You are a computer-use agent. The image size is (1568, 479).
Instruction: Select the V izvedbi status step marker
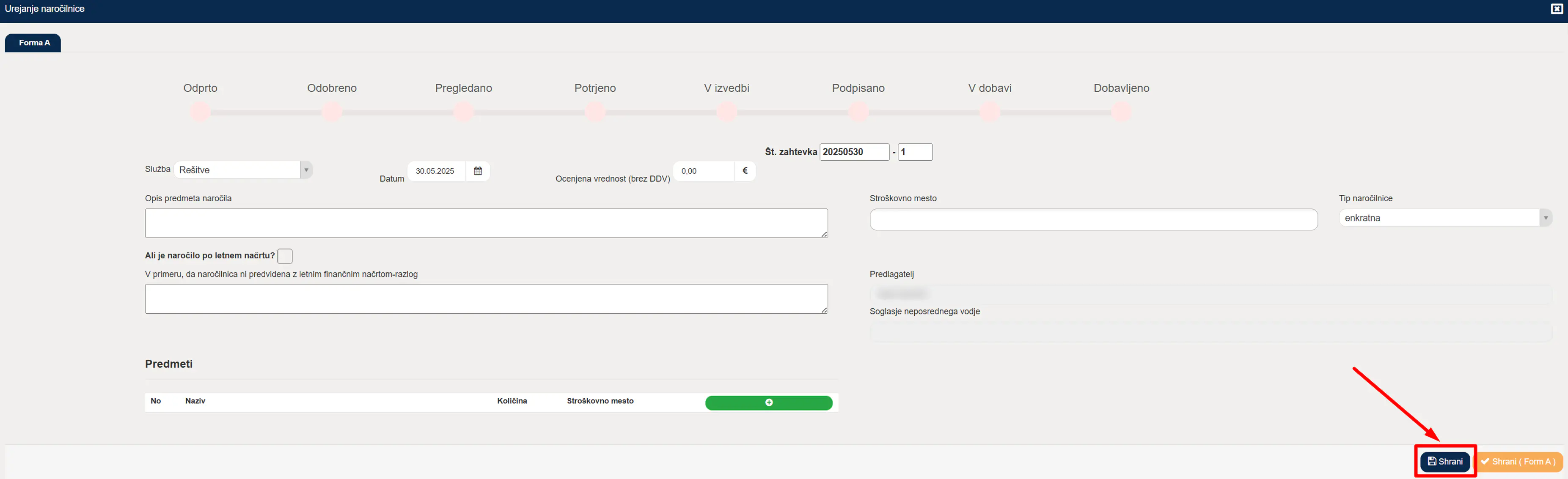click(726, 112)
